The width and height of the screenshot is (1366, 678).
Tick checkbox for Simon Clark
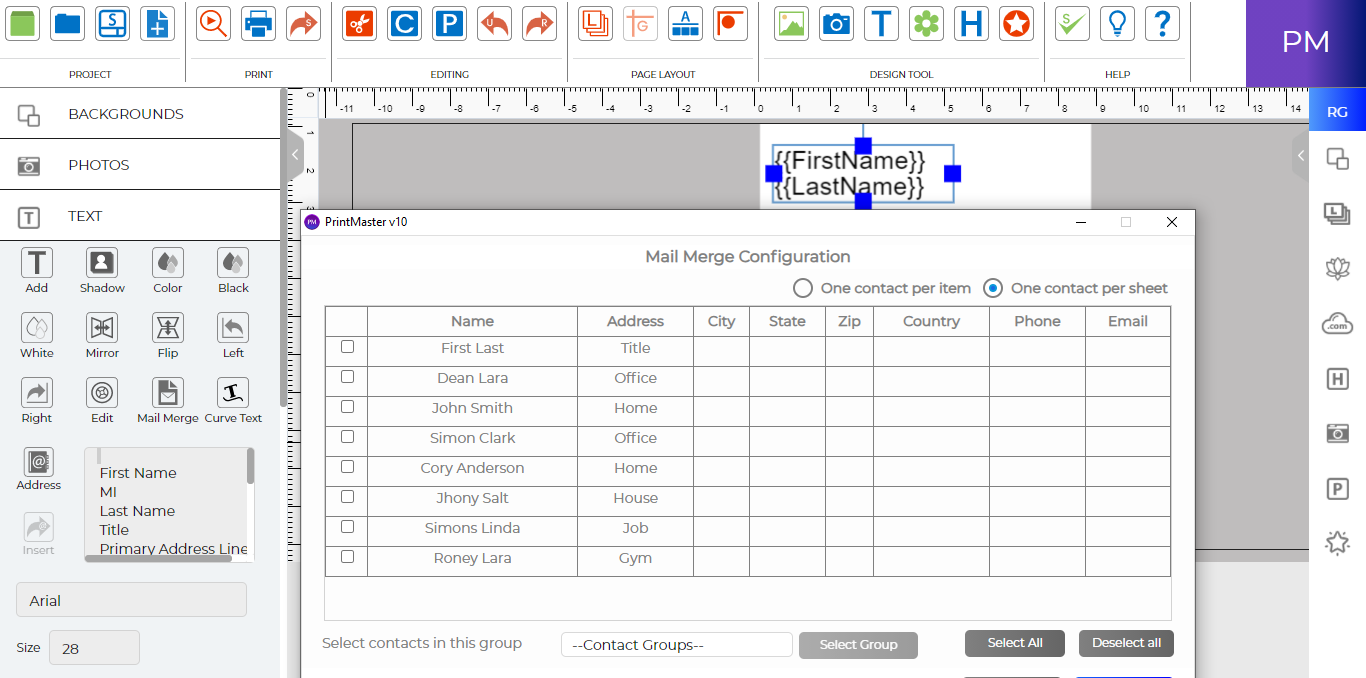347,437
